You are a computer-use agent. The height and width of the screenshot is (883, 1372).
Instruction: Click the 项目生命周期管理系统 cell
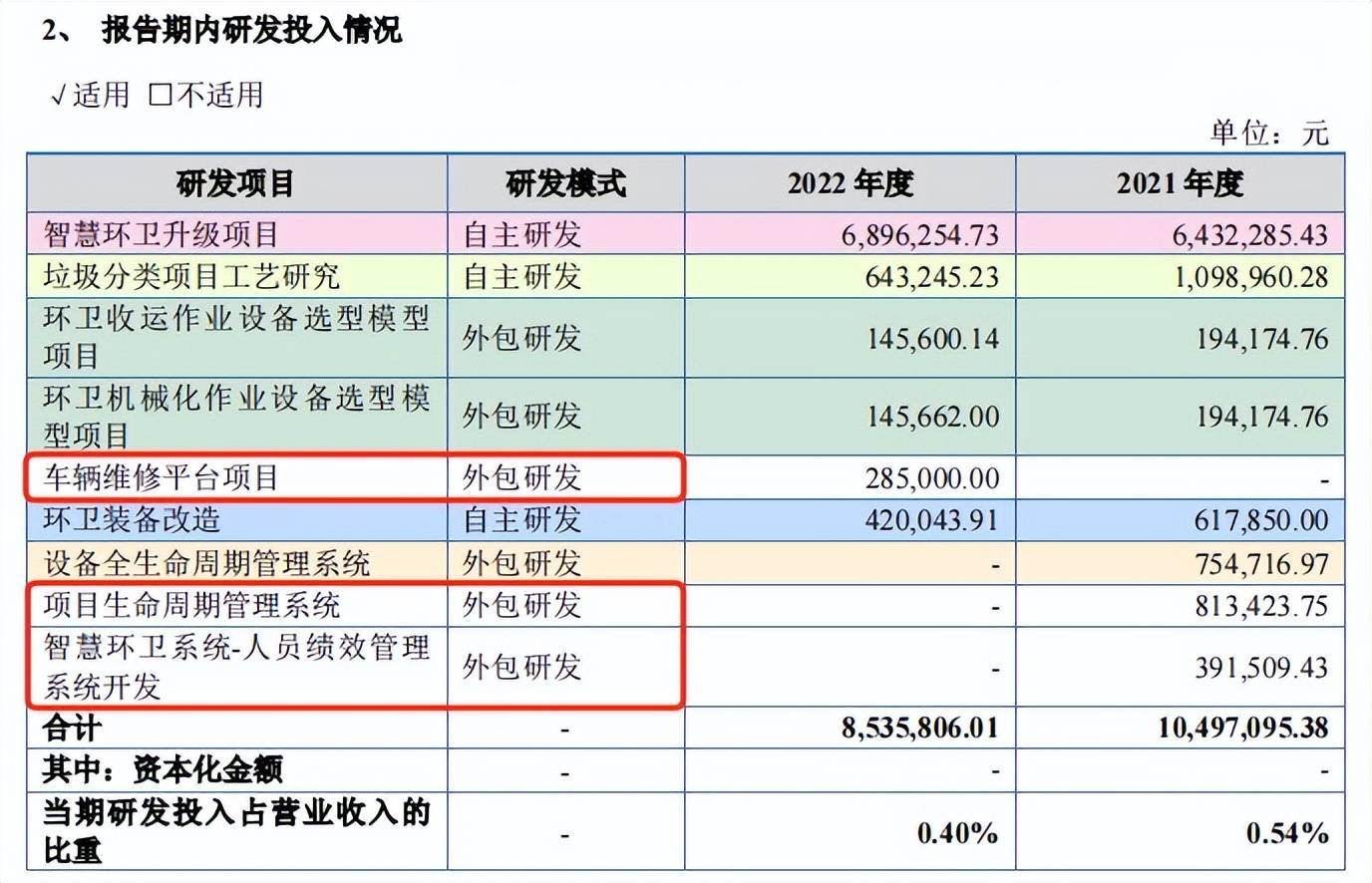tap(191, 606)
